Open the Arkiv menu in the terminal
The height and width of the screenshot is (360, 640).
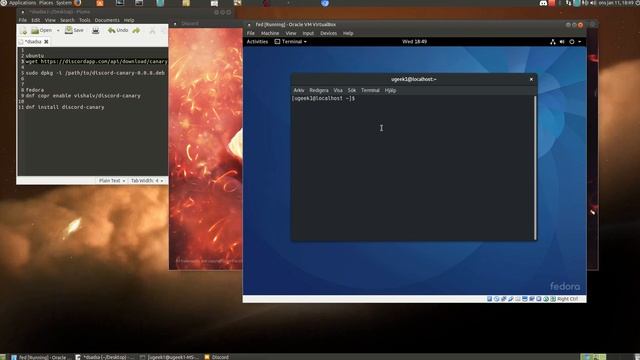299,91
